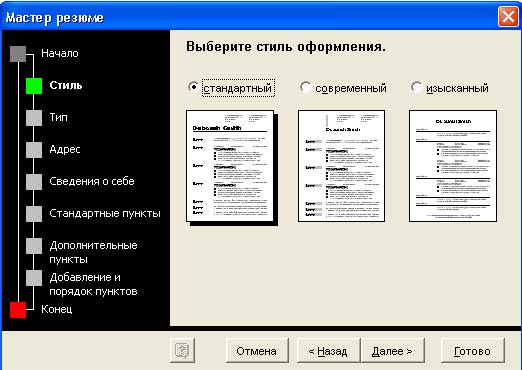522x370 pixels.
Task: Go to the Адрес step
Action: (65, 149)
